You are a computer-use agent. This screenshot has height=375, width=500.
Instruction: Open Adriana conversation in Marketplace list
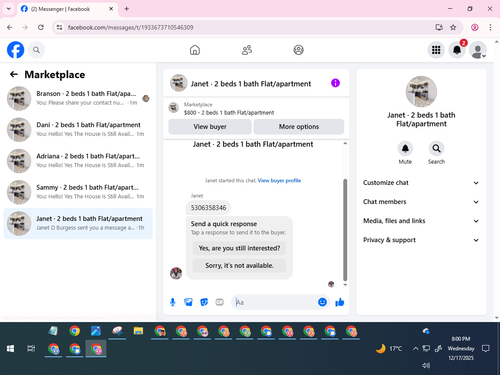pos(78,161)
